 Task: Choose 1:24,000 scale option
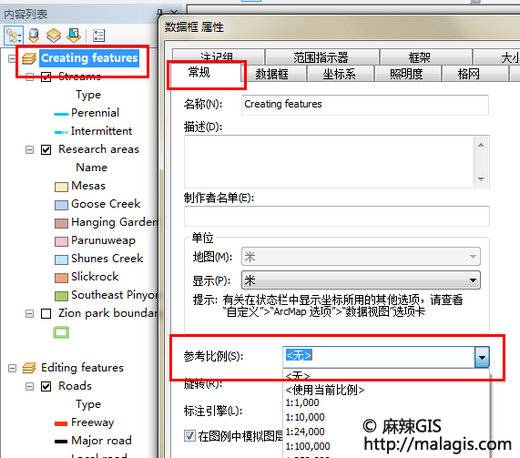point(305,432)
